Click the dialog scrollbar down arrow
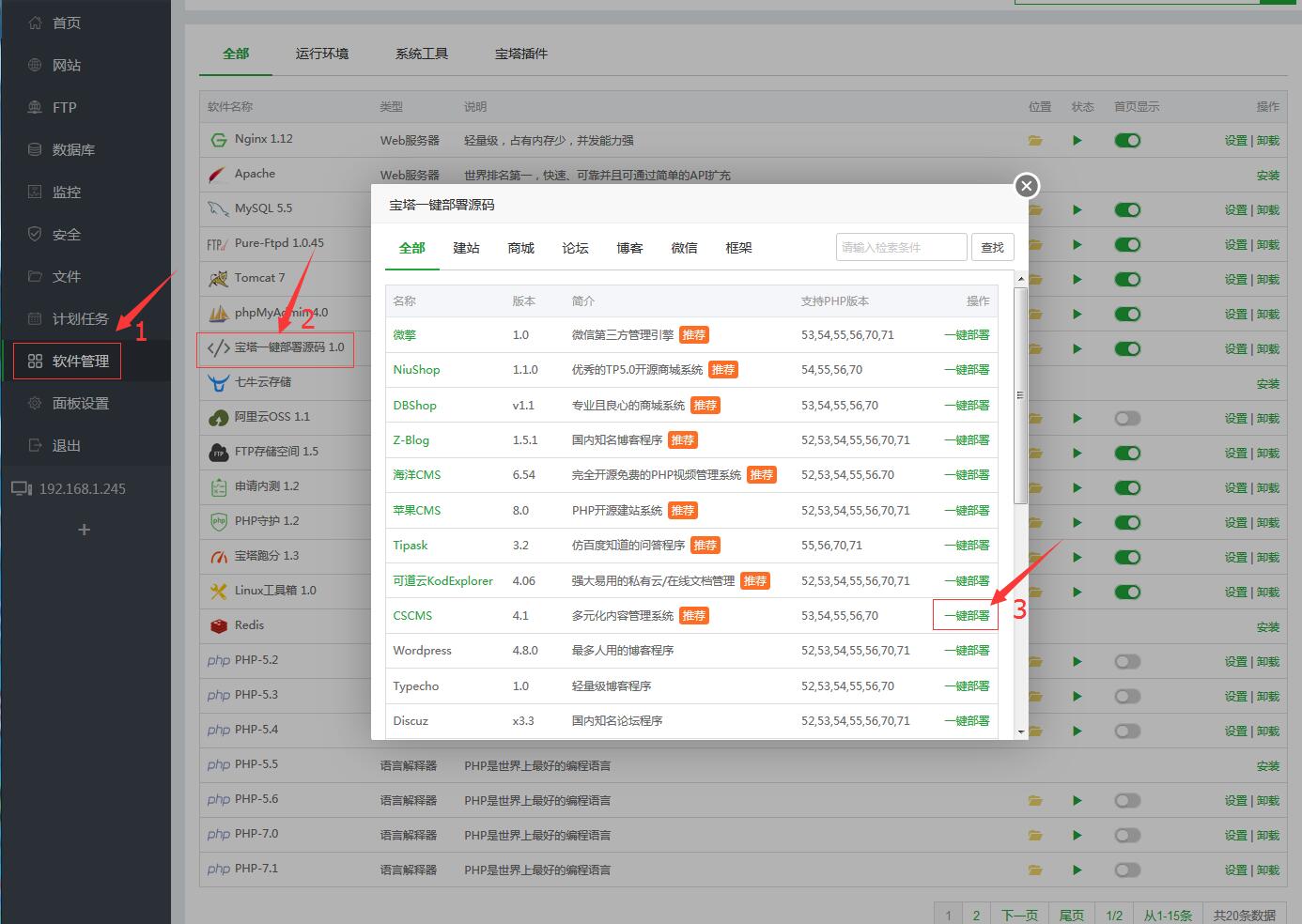This screenshot has width=1302, height=924. click(1020, 731)
